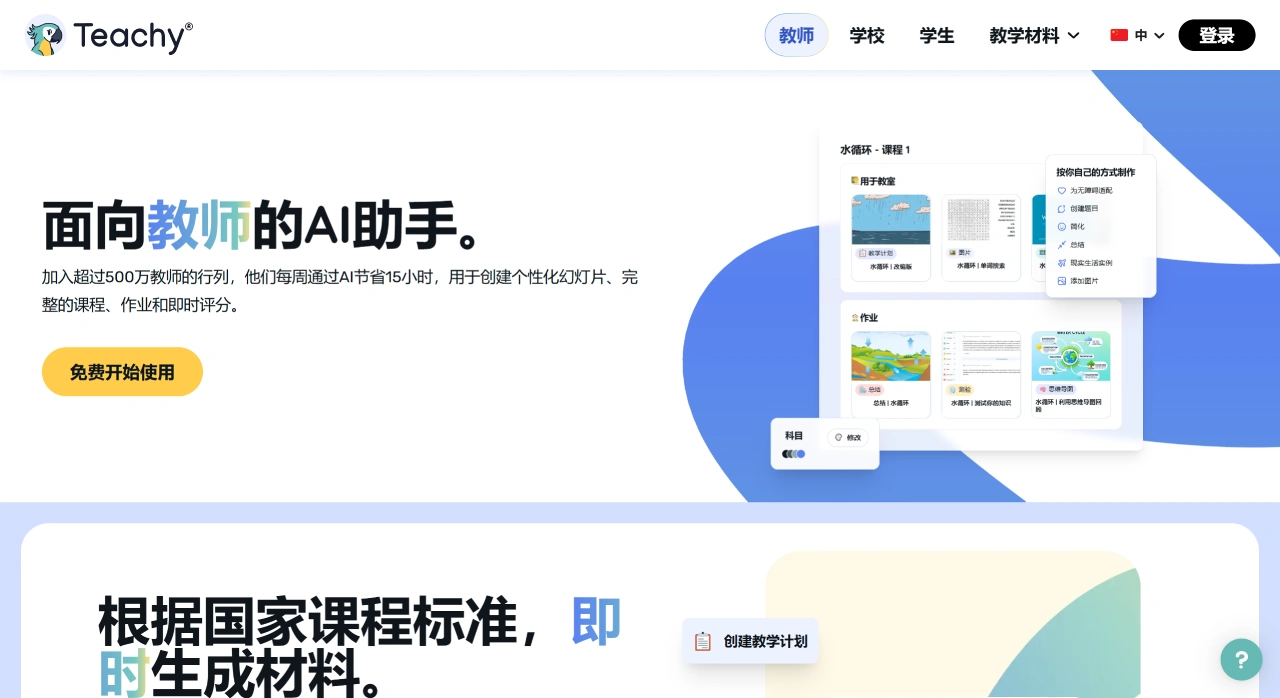Select the 现实生活实例 paper plane icon
The width and height of the screenshot is (1280, 698).
pyautogui.click(x=1061, y=263)
